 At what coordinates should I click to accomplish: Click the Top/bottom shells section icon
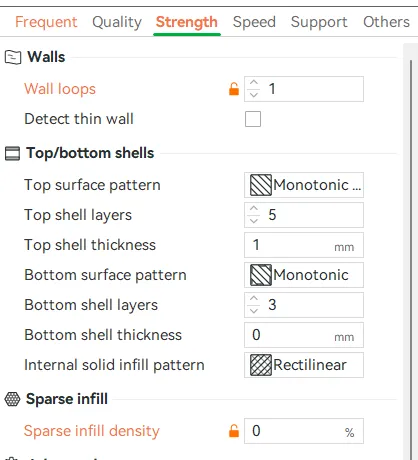(x=12, y=154)
